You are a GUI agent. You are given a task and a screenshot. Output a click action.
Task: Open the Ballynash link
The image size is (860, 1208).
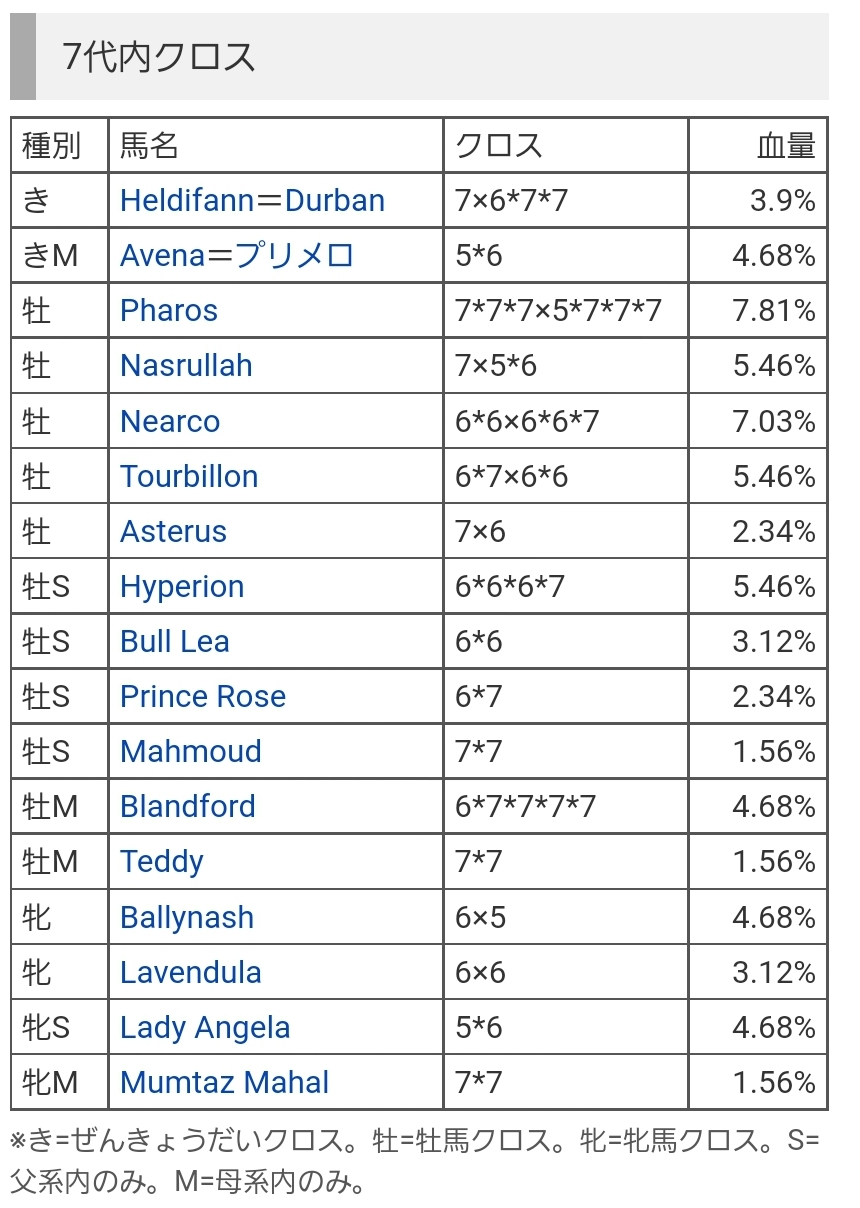pos(187,917)
